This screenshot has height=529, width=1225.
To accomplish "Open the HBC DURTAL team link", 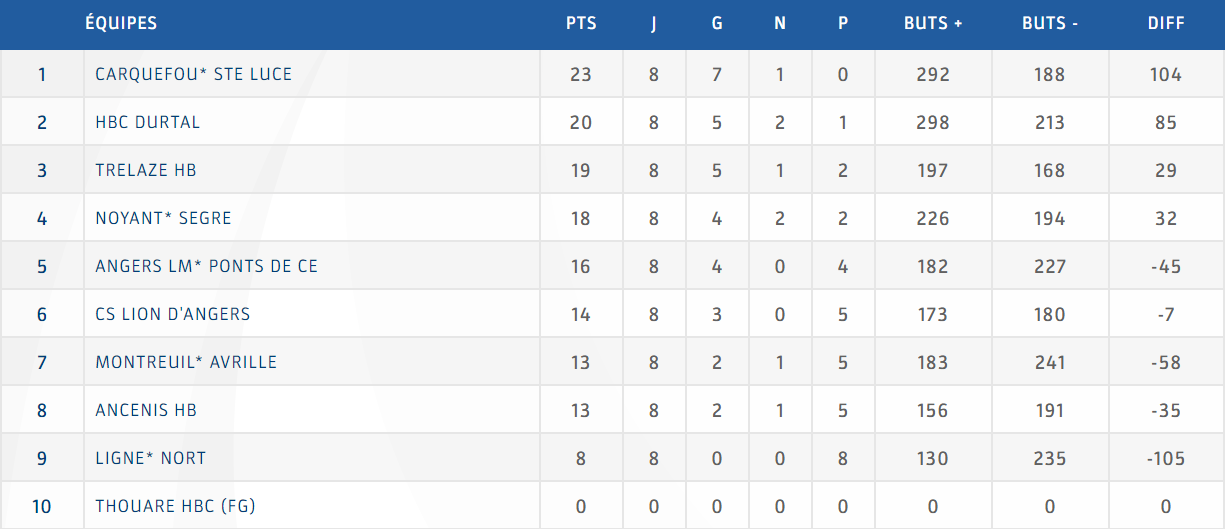I will pos(148,122).
